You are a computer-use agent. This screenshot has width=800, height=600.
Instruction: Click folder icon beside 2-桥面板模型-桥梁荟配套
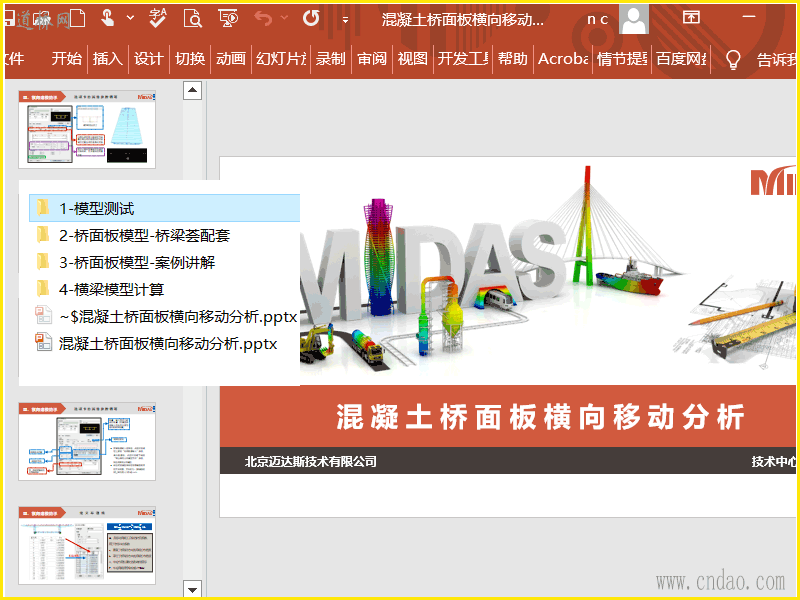pyautogui.click(x=43, y=235)
